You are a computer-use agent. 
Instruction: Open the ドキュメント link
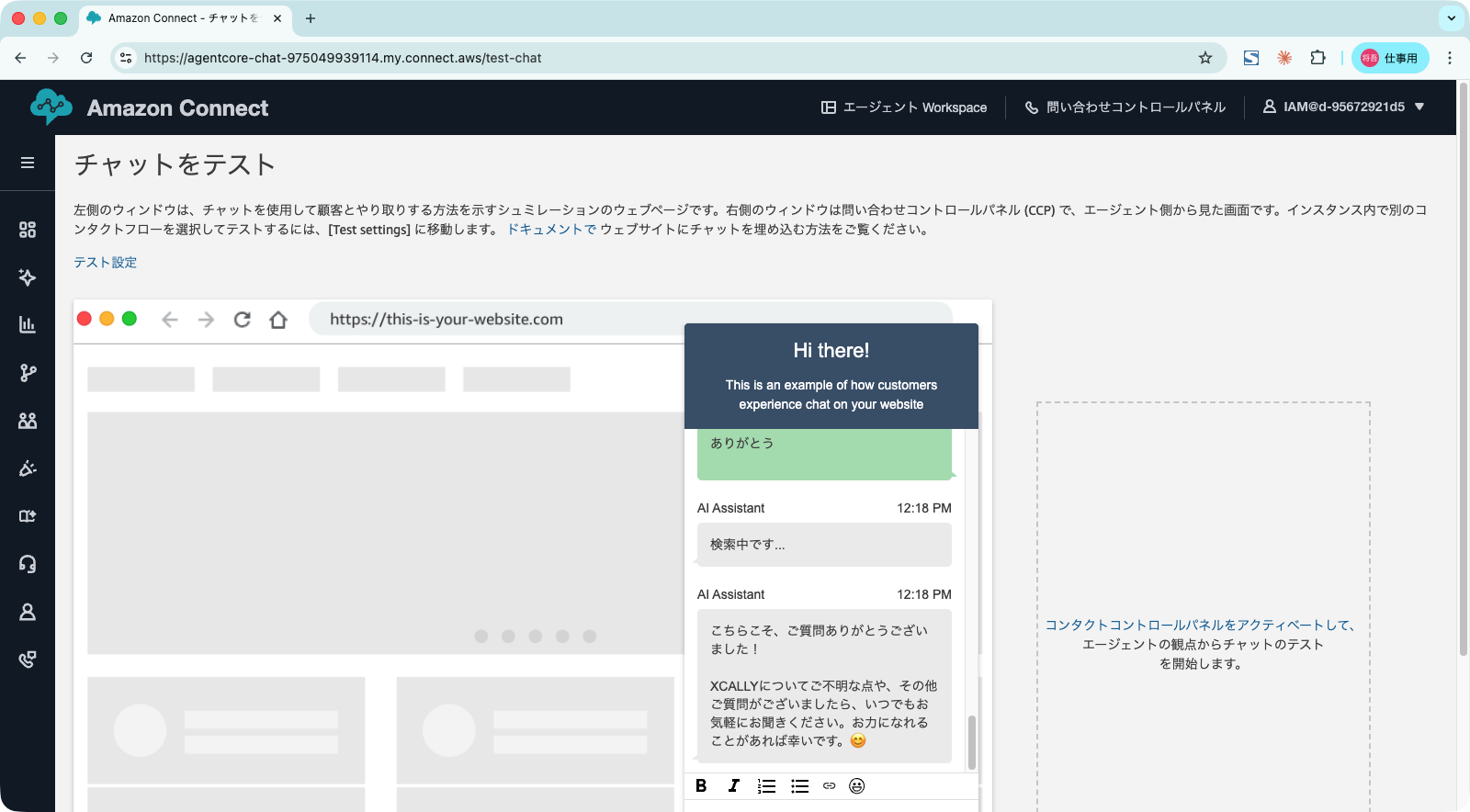click(551, 230)
